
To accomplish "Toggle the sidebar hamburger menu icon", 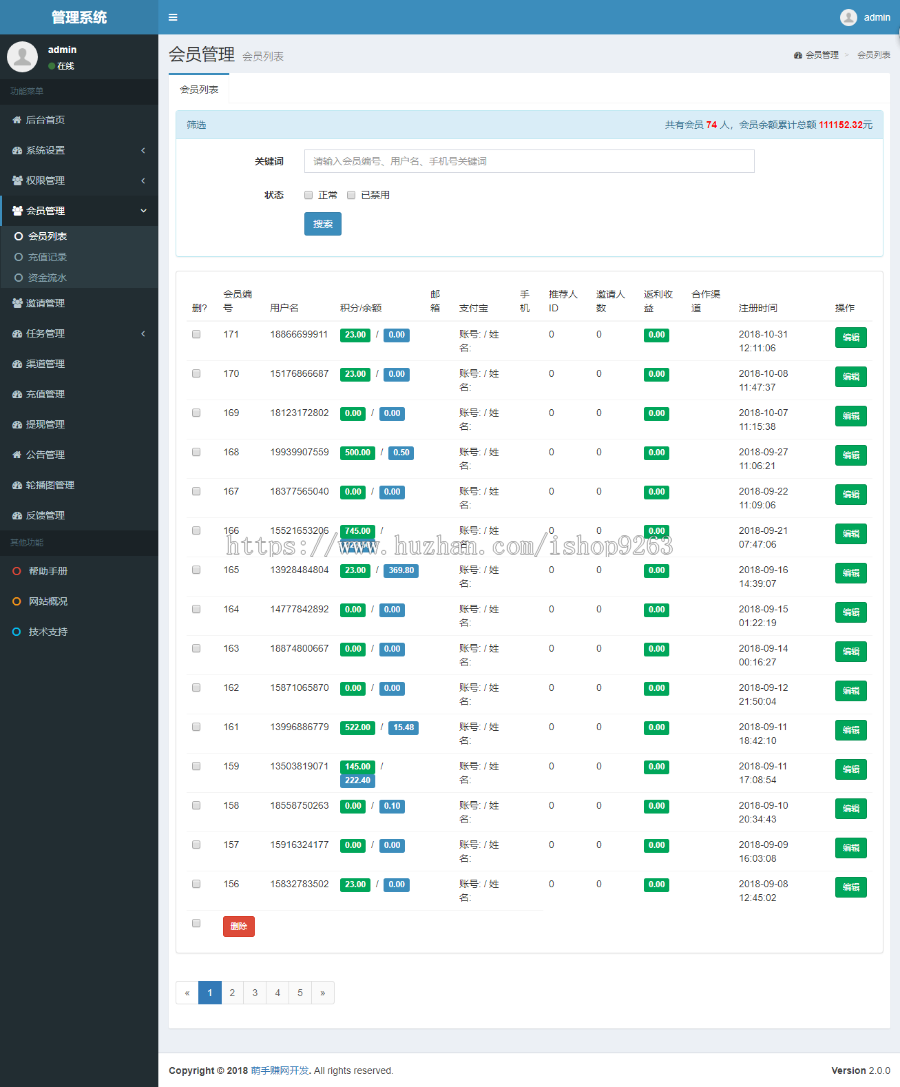I will 173,17.
